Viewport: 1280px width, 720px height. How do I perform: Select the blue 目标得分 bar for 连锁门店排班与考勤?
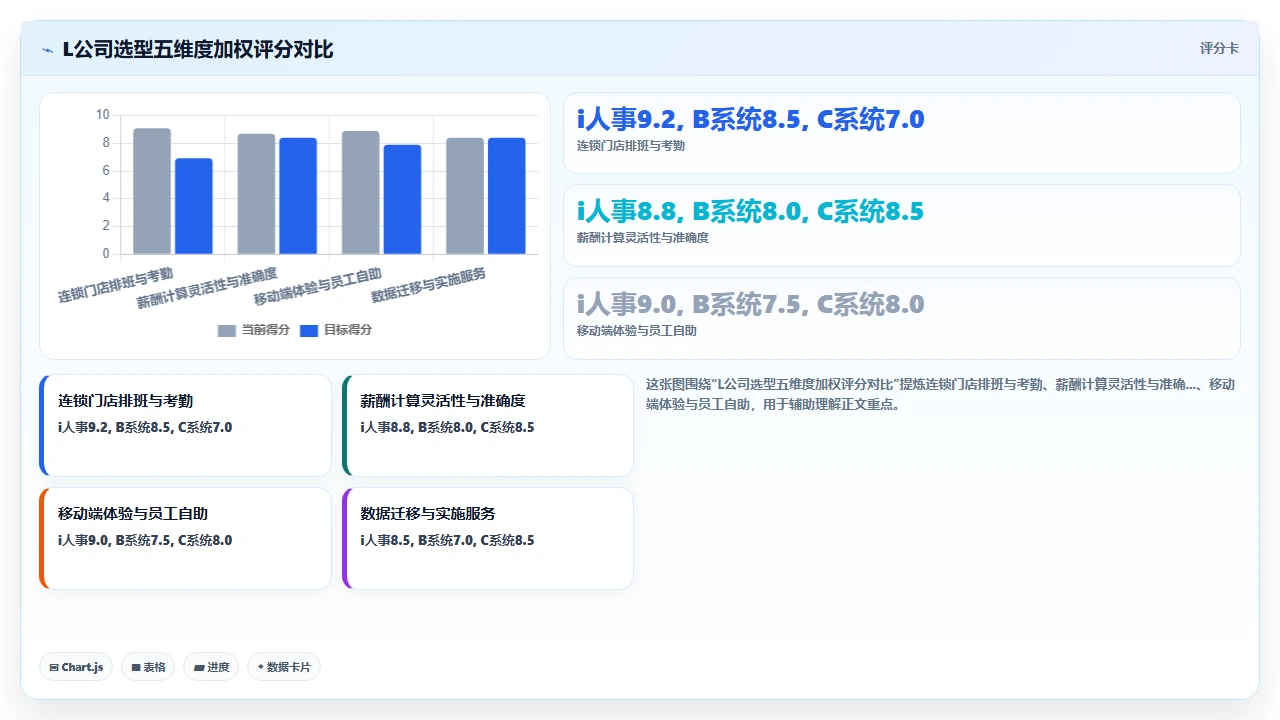[194, 206]
